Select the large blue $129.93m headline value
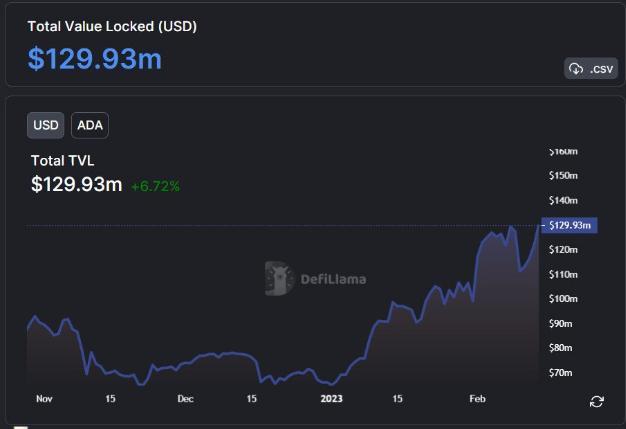 (x=95, y=59)
